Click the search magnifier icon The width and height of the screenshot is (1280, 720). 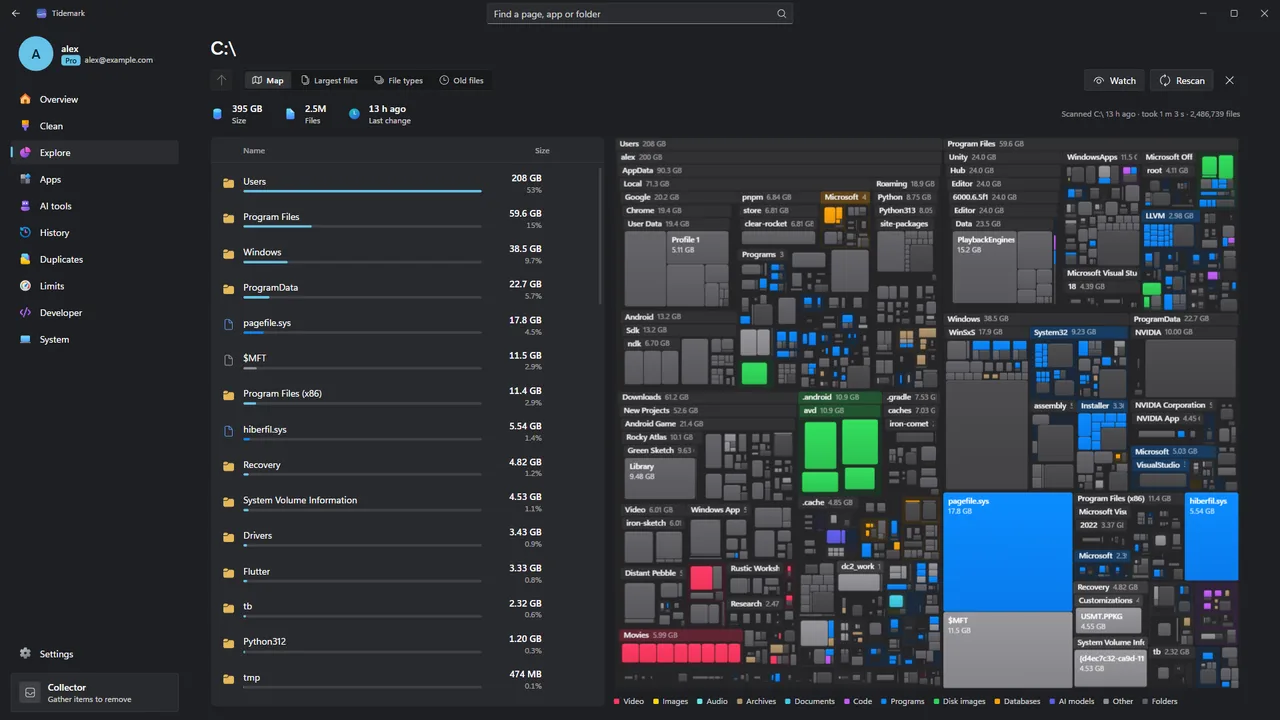pos(781,14)
